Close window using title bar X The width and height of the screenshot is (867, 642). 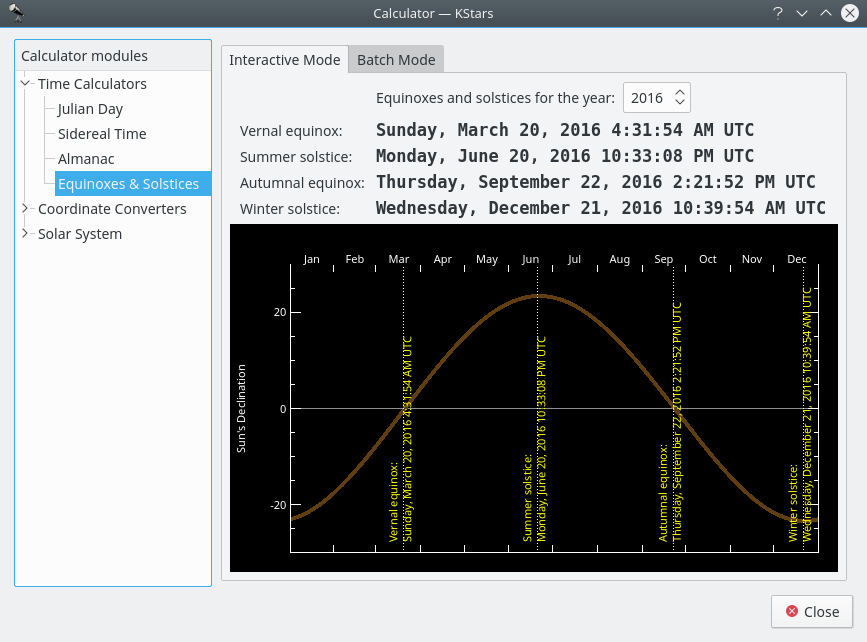tap(850, 13)
